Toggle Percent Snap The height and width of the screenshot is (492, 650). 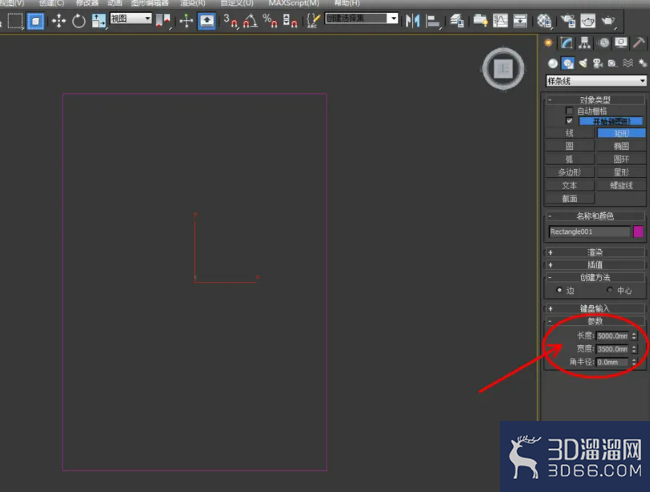pyautogui.click(x=270, y=21)
